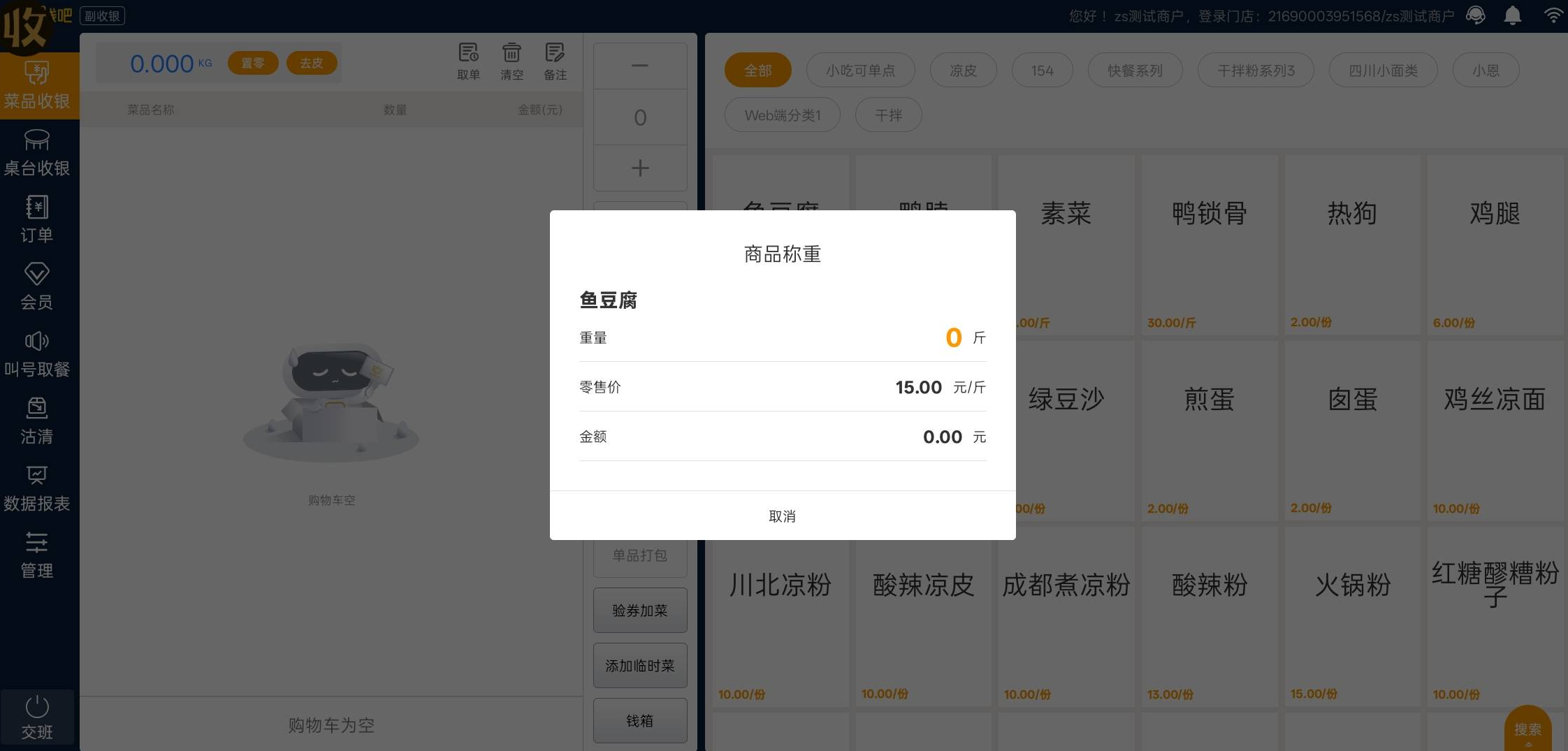Select the 快餐系列 category tab

1135,71
